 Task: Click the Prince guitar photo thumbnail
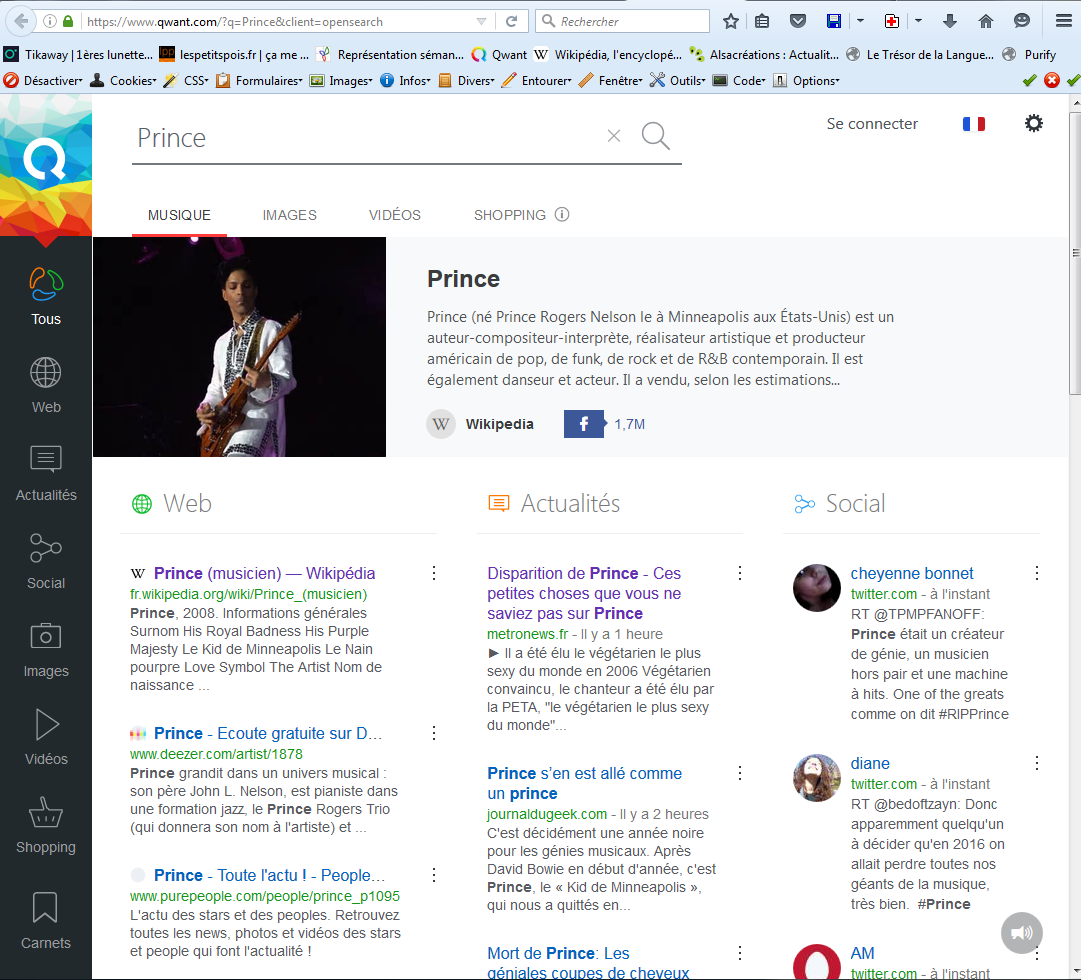[239, 347]
